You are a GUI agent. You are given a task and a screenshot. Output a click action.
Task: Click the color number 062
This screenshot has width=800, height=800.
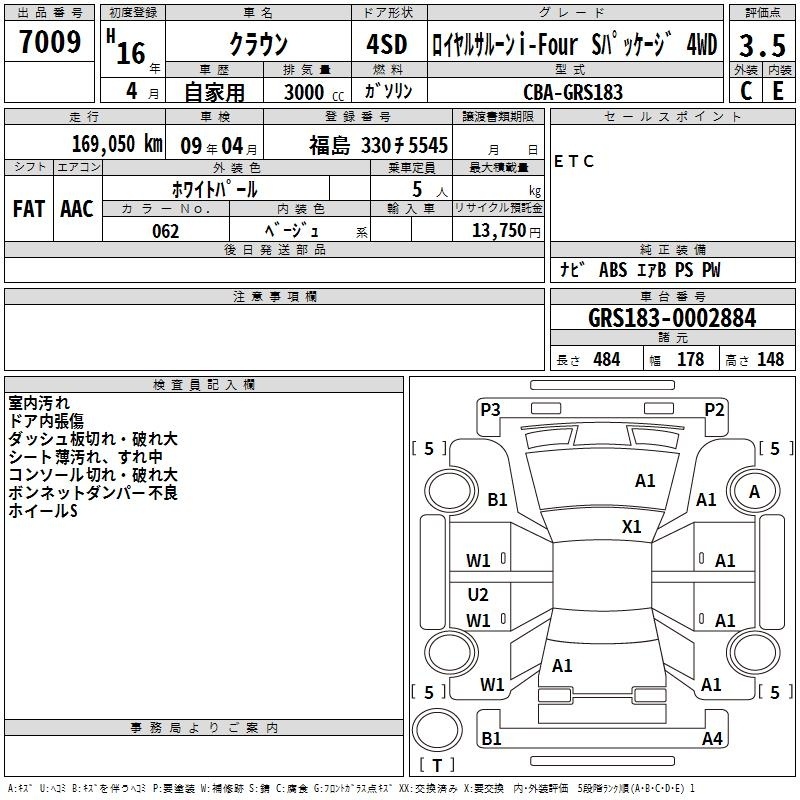(165, 231)
